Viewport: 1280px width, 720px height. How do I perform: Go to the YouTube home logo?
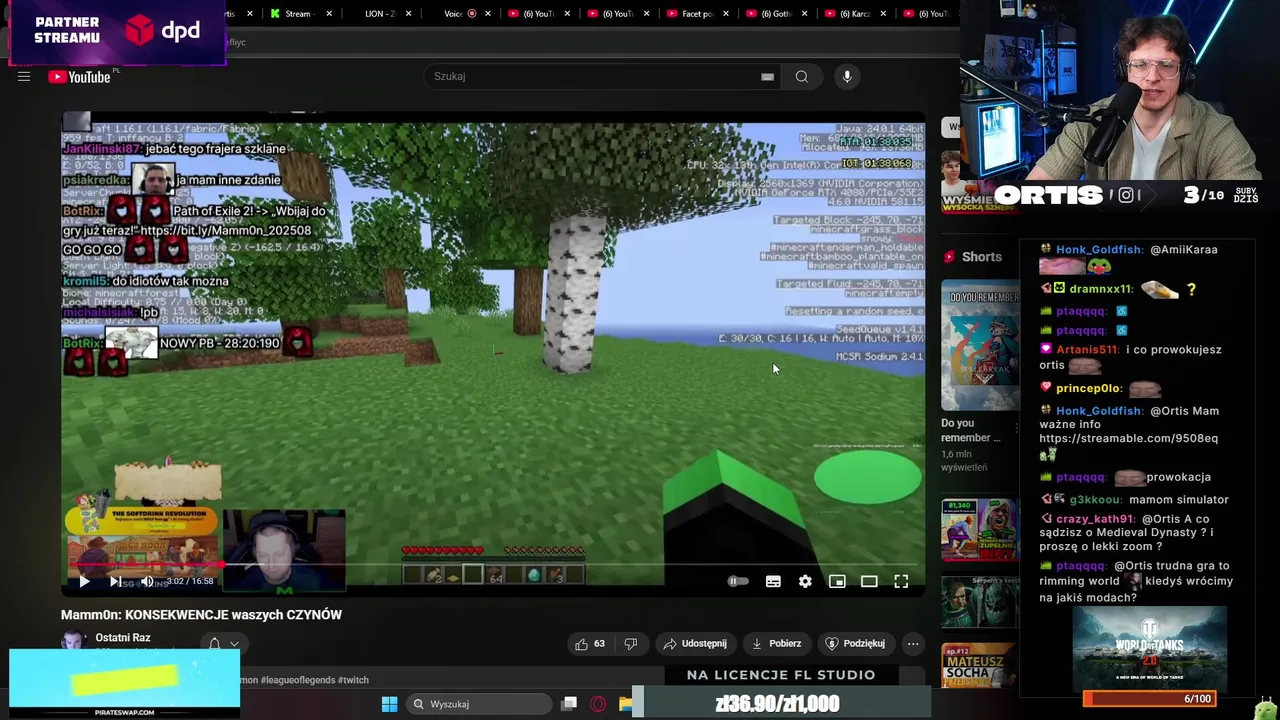(x=79, y=77)
